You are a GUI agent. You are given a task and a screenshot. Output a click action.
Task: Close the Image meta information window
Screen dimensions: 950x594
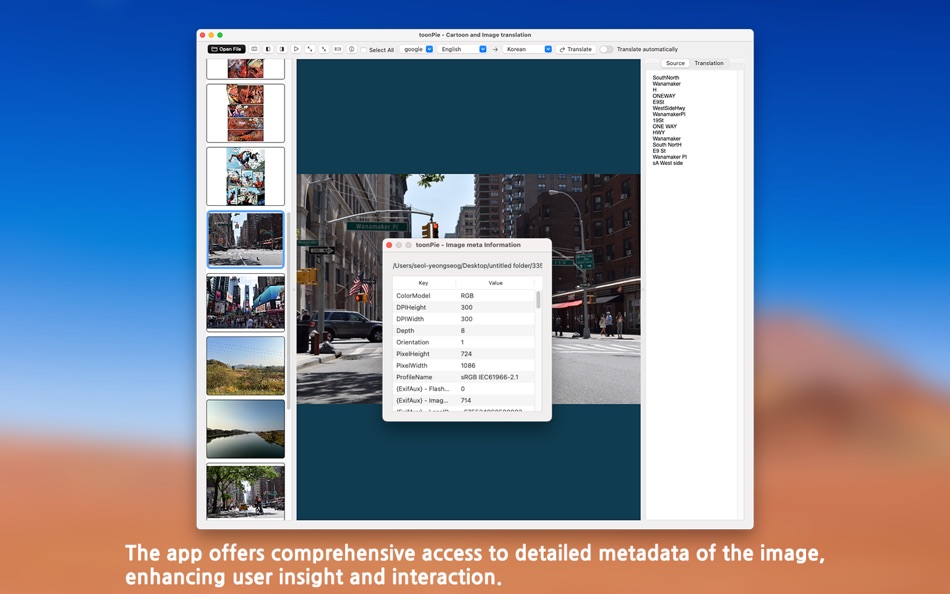tap(389, 245)
